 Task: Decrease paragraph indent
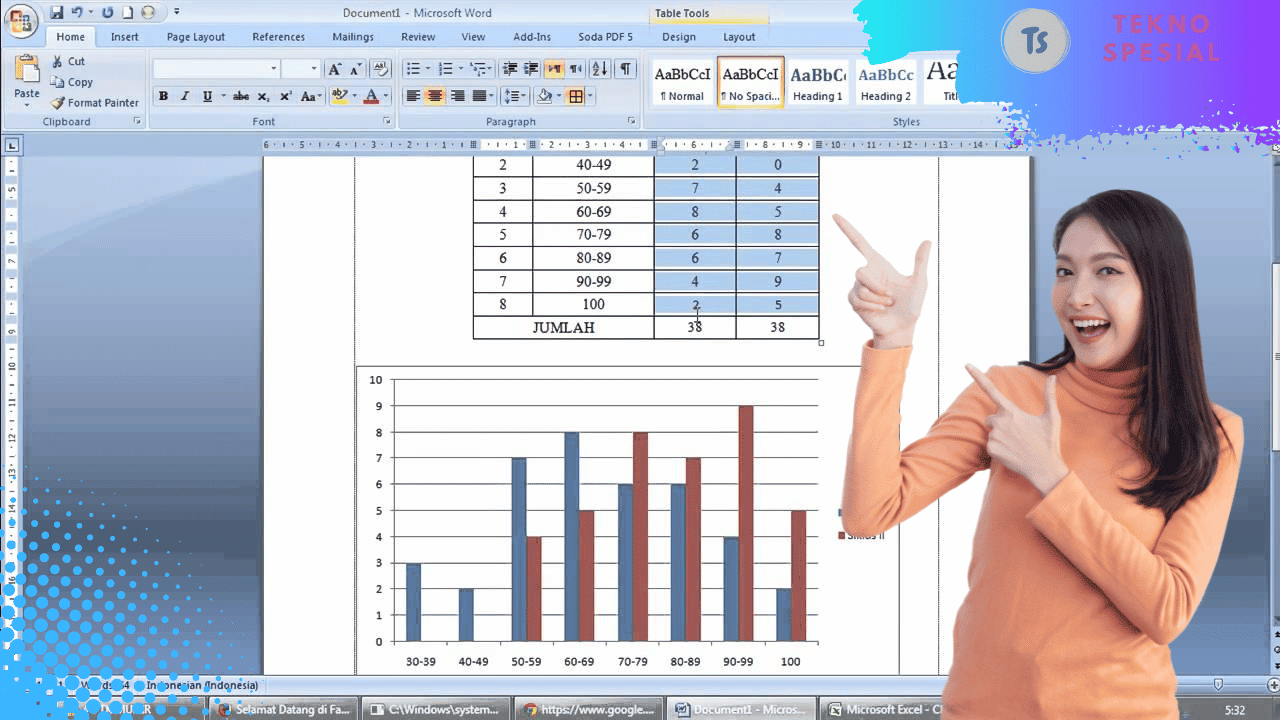click(x=510, y=69)
